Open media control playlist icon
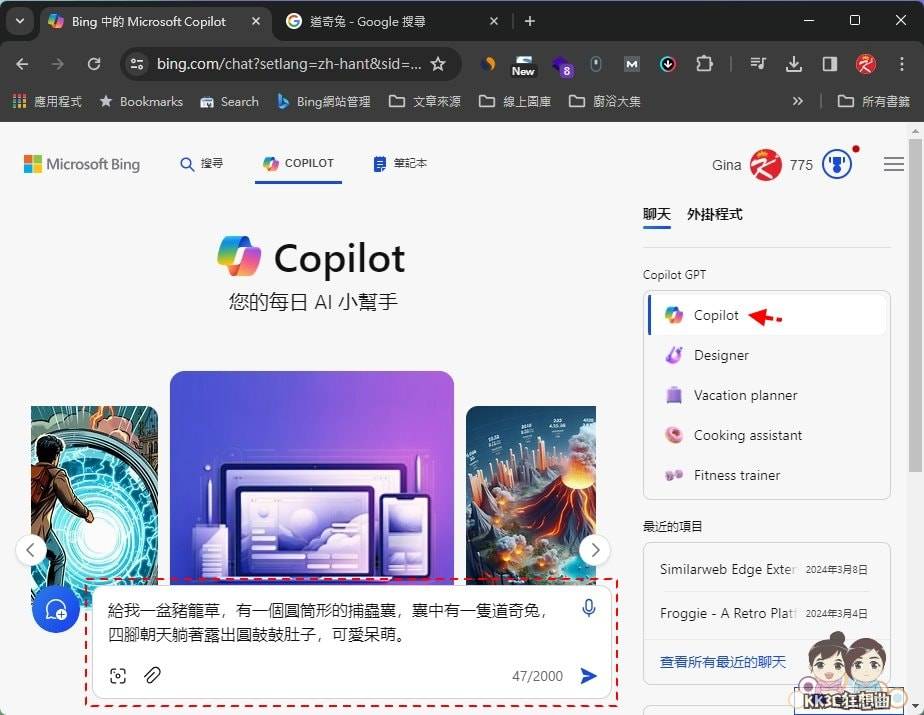Screen dimensions: 924x715 point(758,64)
